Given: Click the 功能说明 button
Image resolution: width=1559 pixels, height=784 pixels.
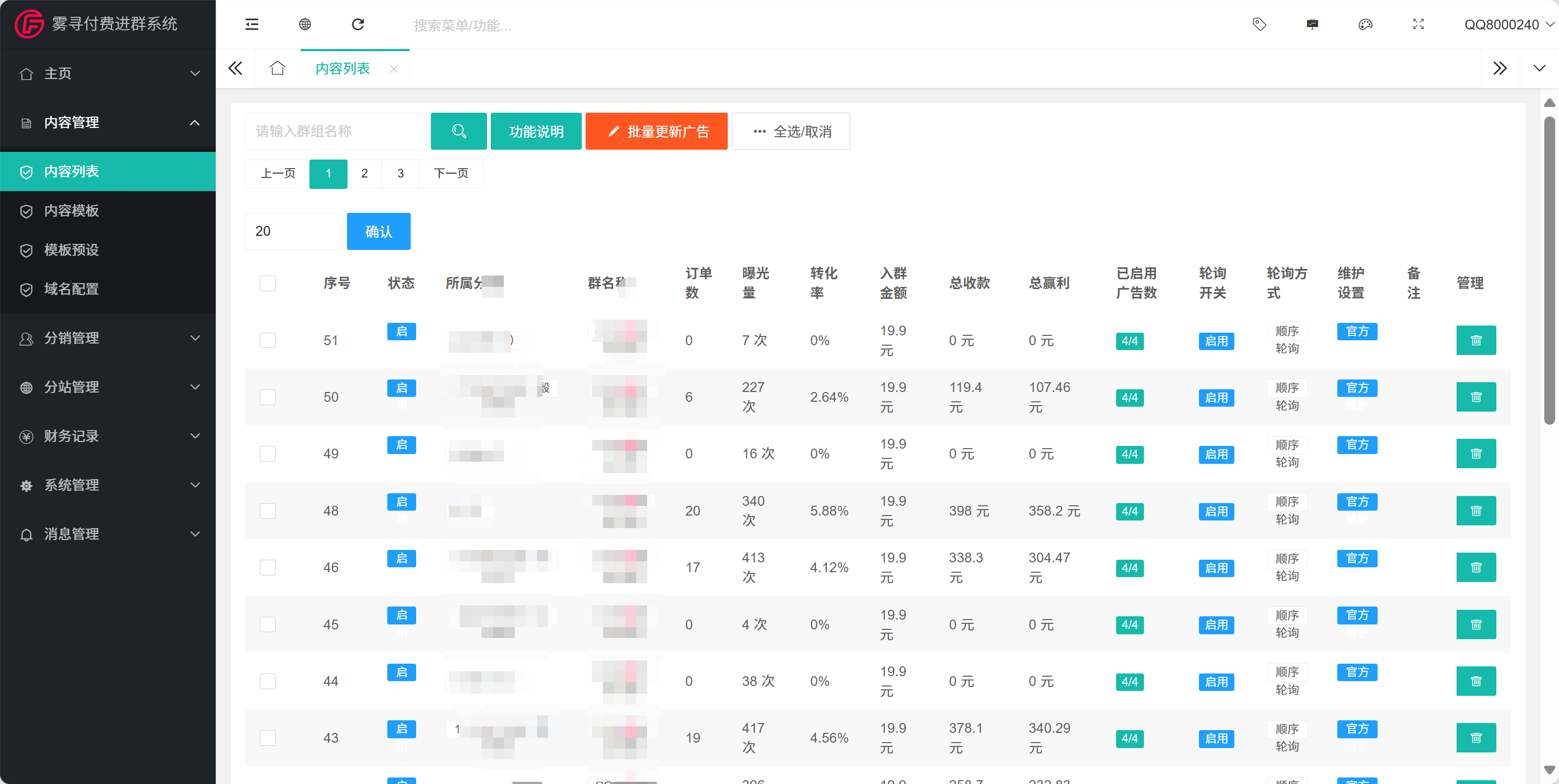Looking at the screenshot, I should tap(536, 131).
